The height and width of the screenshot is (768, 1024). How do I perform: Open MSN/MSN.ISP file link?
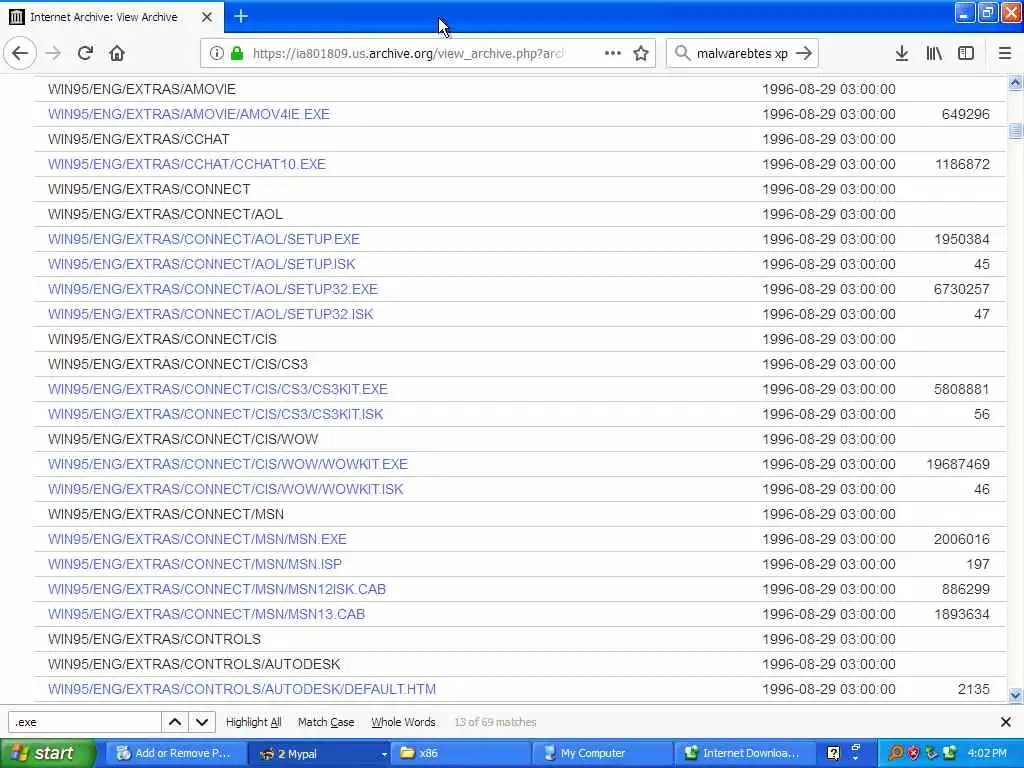point(195,564)
